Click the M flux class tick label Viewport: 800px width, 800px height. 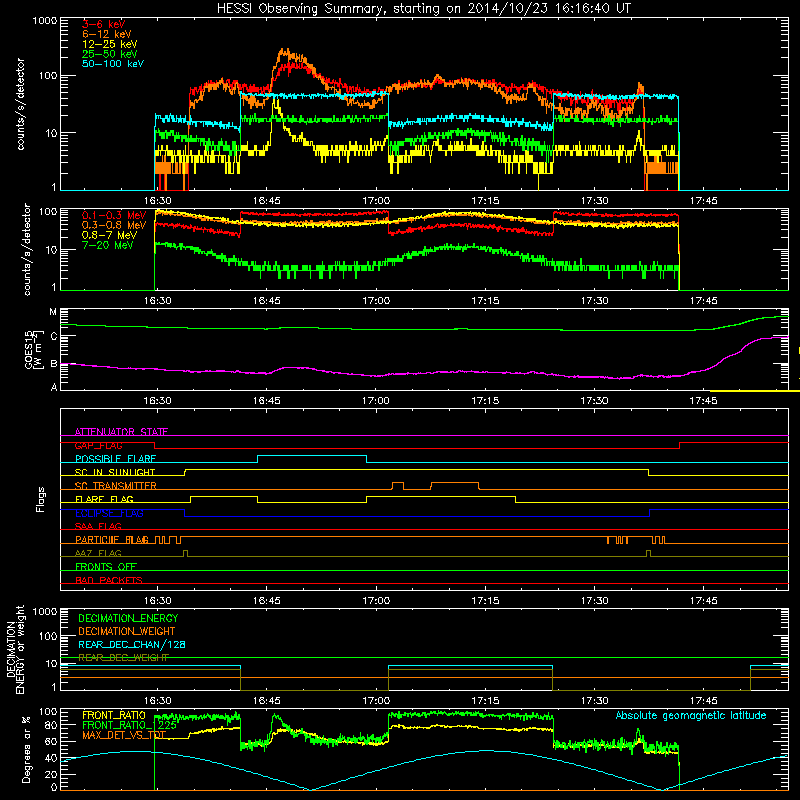(53, 312)
